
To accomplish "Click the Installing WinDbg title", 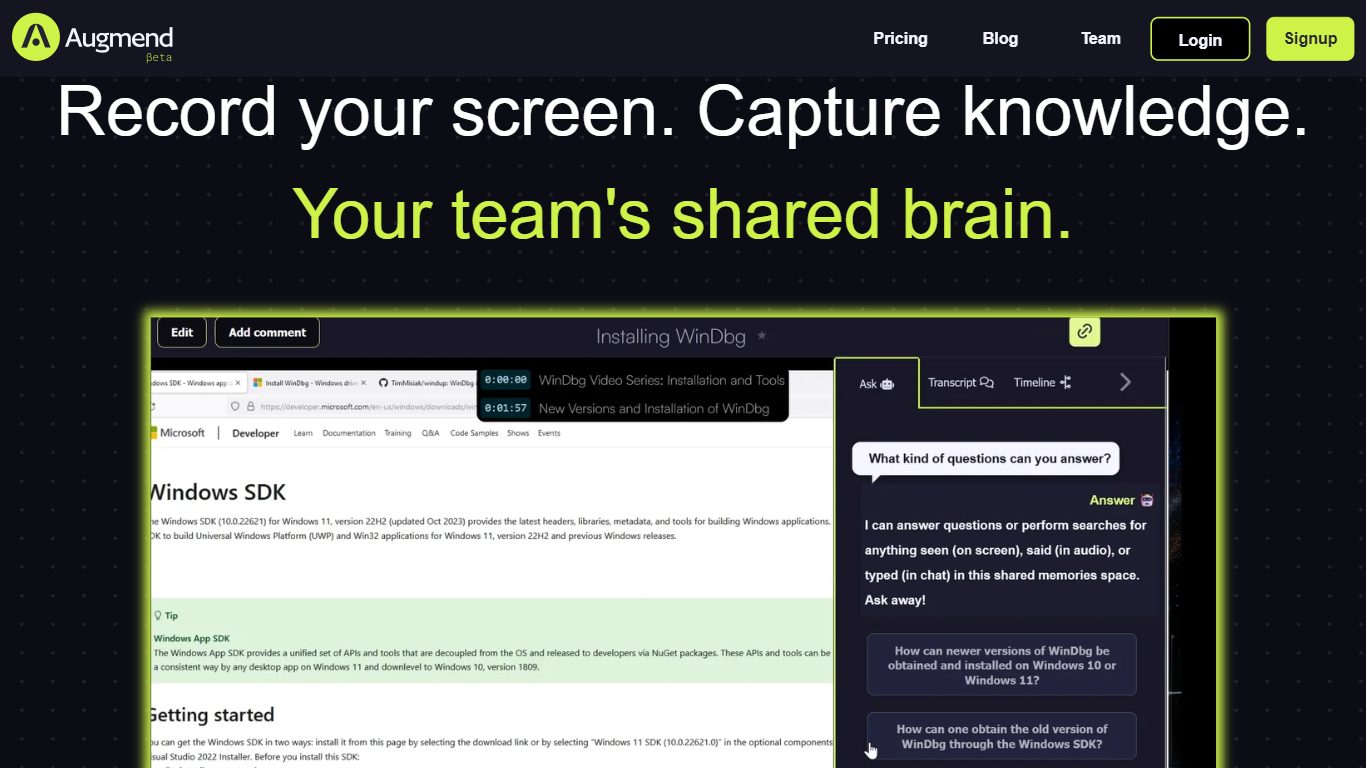I will point(671,337).
